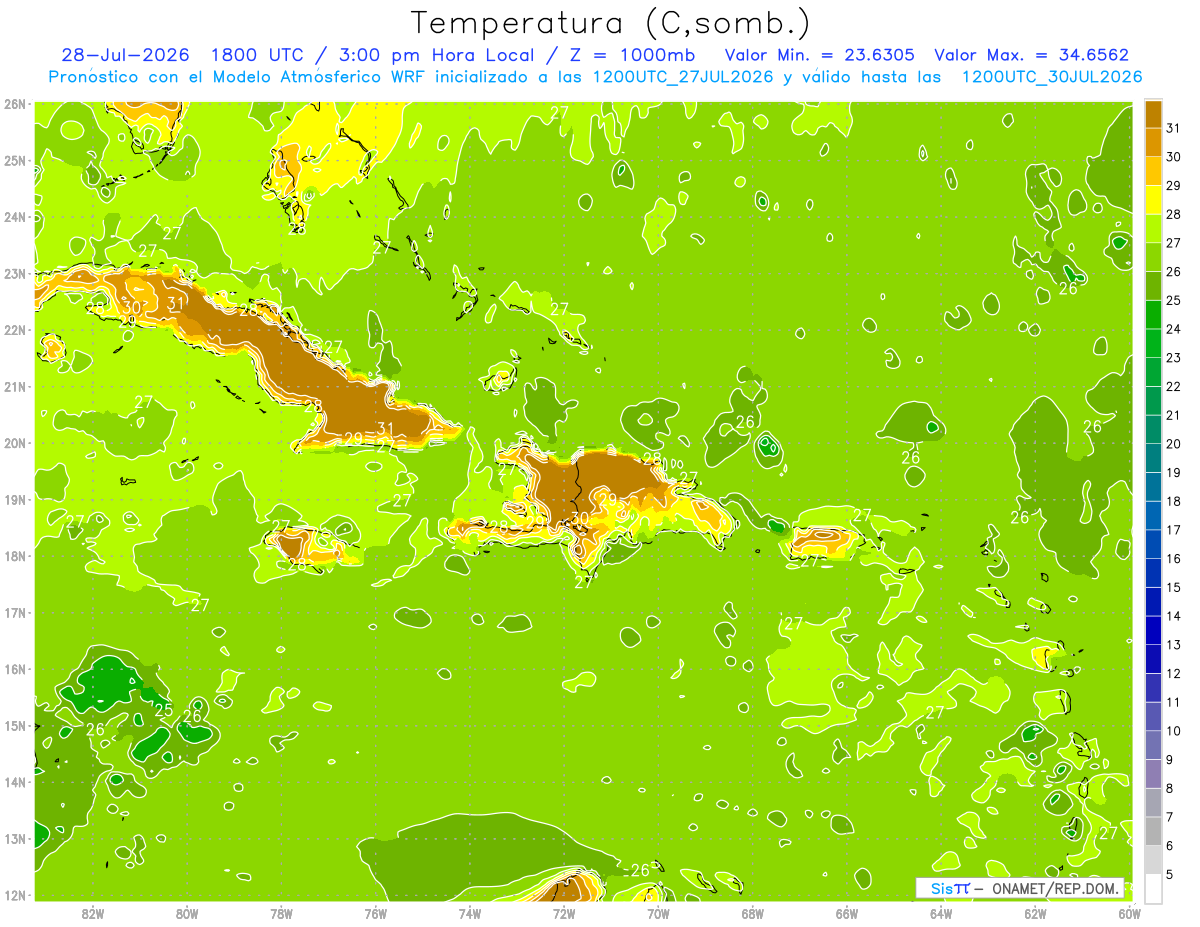Click colorbar label "17"
This screenshot has width=1200, height=927.
[1173, 530]
